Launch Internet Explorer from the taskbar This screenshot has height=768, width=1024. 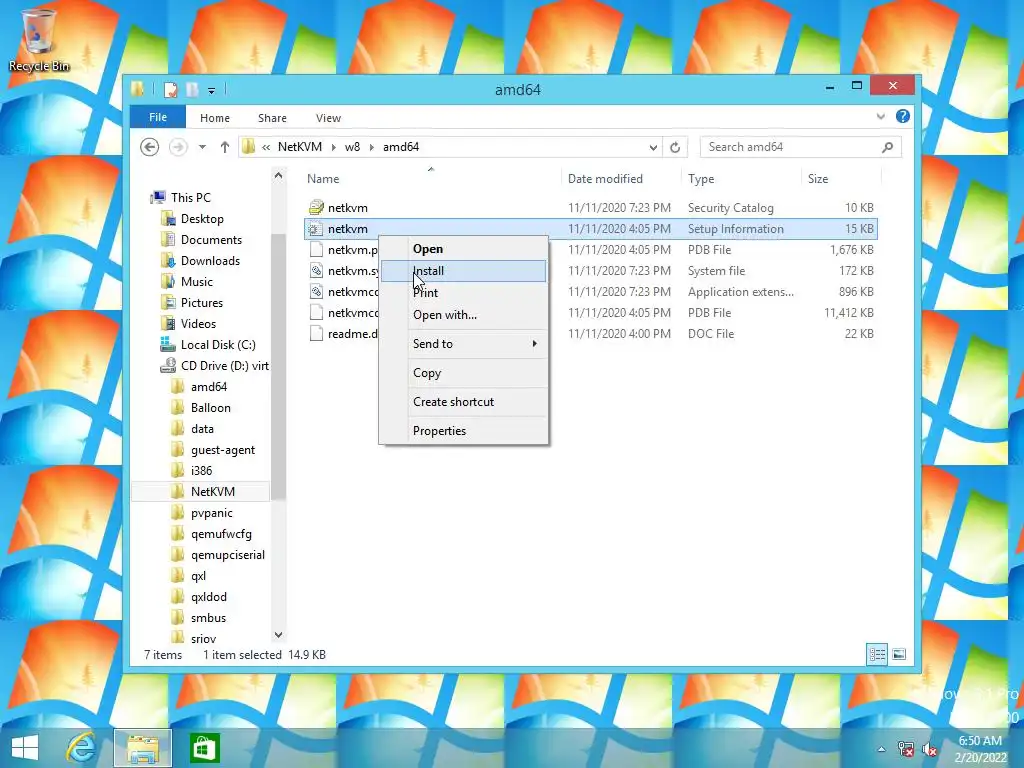(x=82, y=748)
